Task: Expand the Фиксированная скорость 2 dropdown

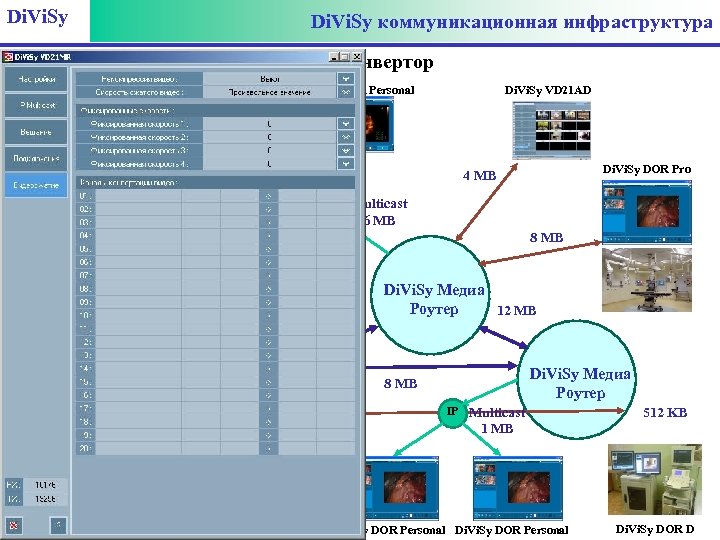Action: (x=346, y=137)
